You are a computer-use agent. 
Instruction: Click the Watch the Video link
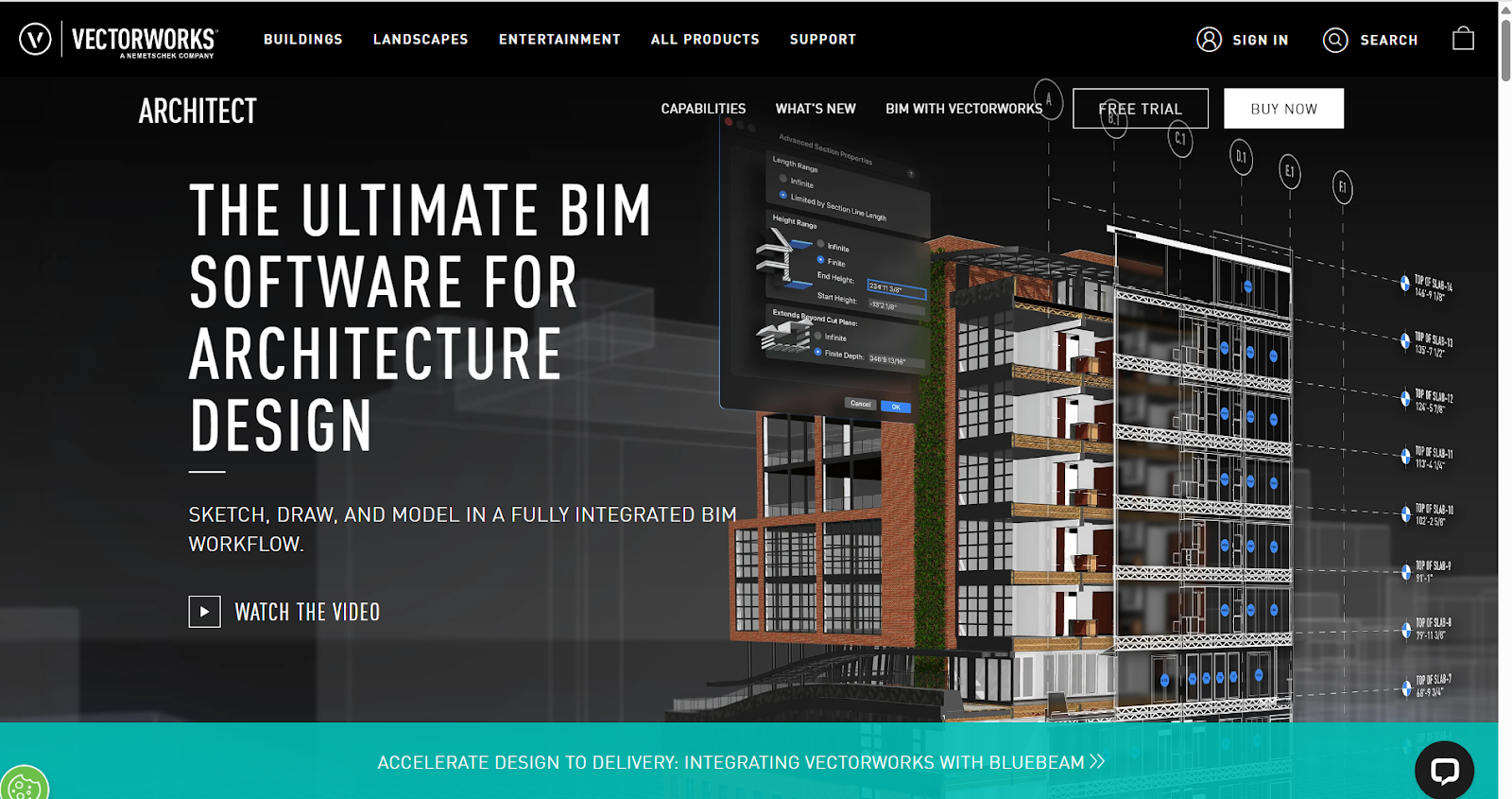click(x=307, y=613)
